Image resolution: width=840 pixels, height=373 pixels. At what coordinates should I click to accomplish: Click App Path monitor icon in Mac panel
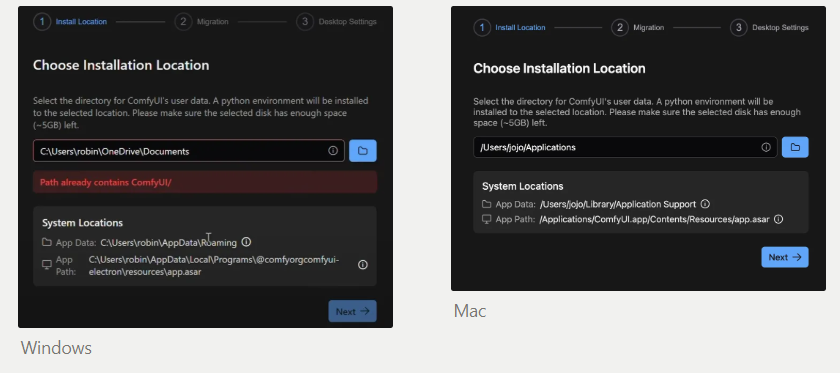click(486, 219)
